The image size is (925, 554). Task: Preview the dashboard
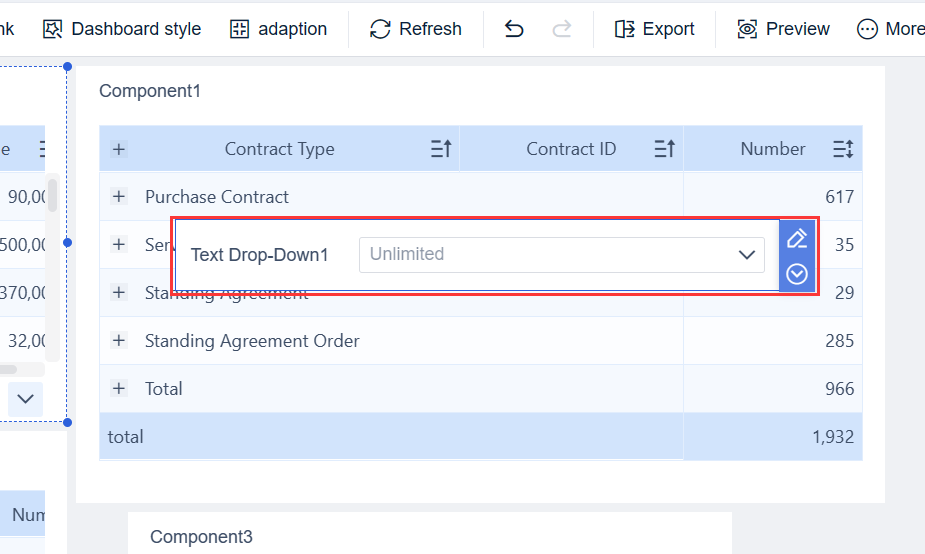pyautogui.click(x=784, y=29)
